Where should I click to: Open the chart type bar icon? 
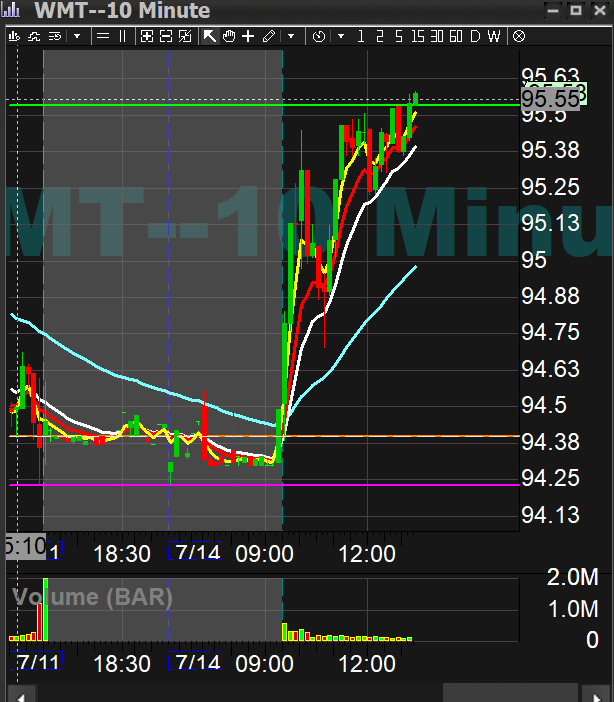(14, 36)
